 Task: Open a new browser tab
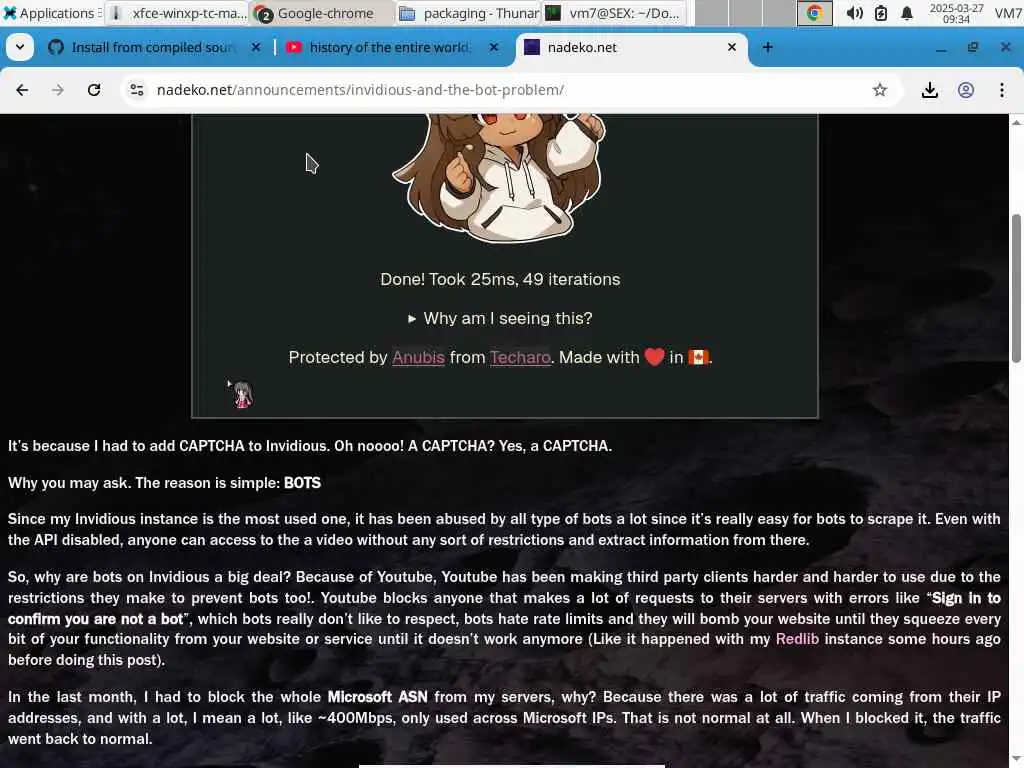(x=768, y=47)
